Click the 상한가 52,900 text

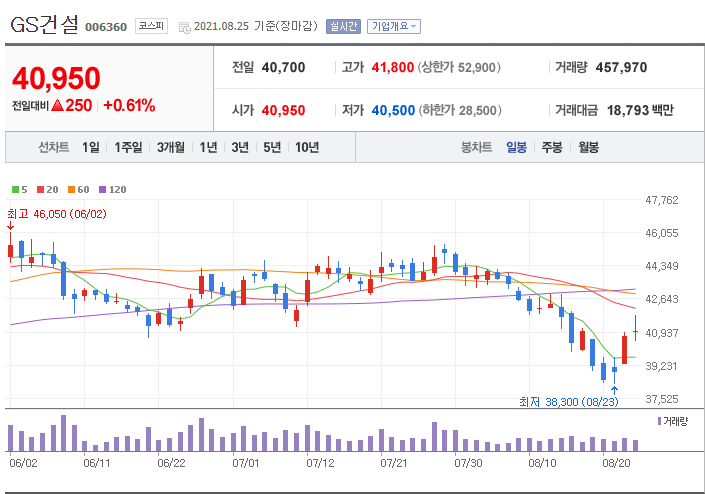tap(459, 67)
